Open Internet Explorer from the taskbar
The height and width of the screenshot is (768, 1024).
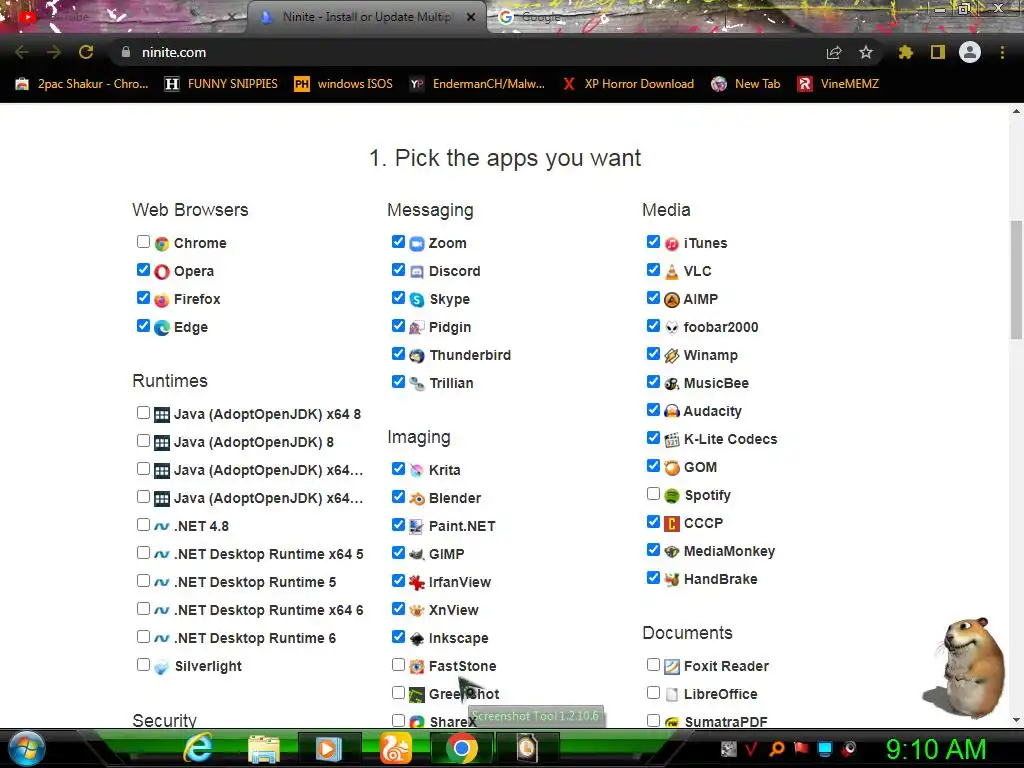tap(197, 748)
